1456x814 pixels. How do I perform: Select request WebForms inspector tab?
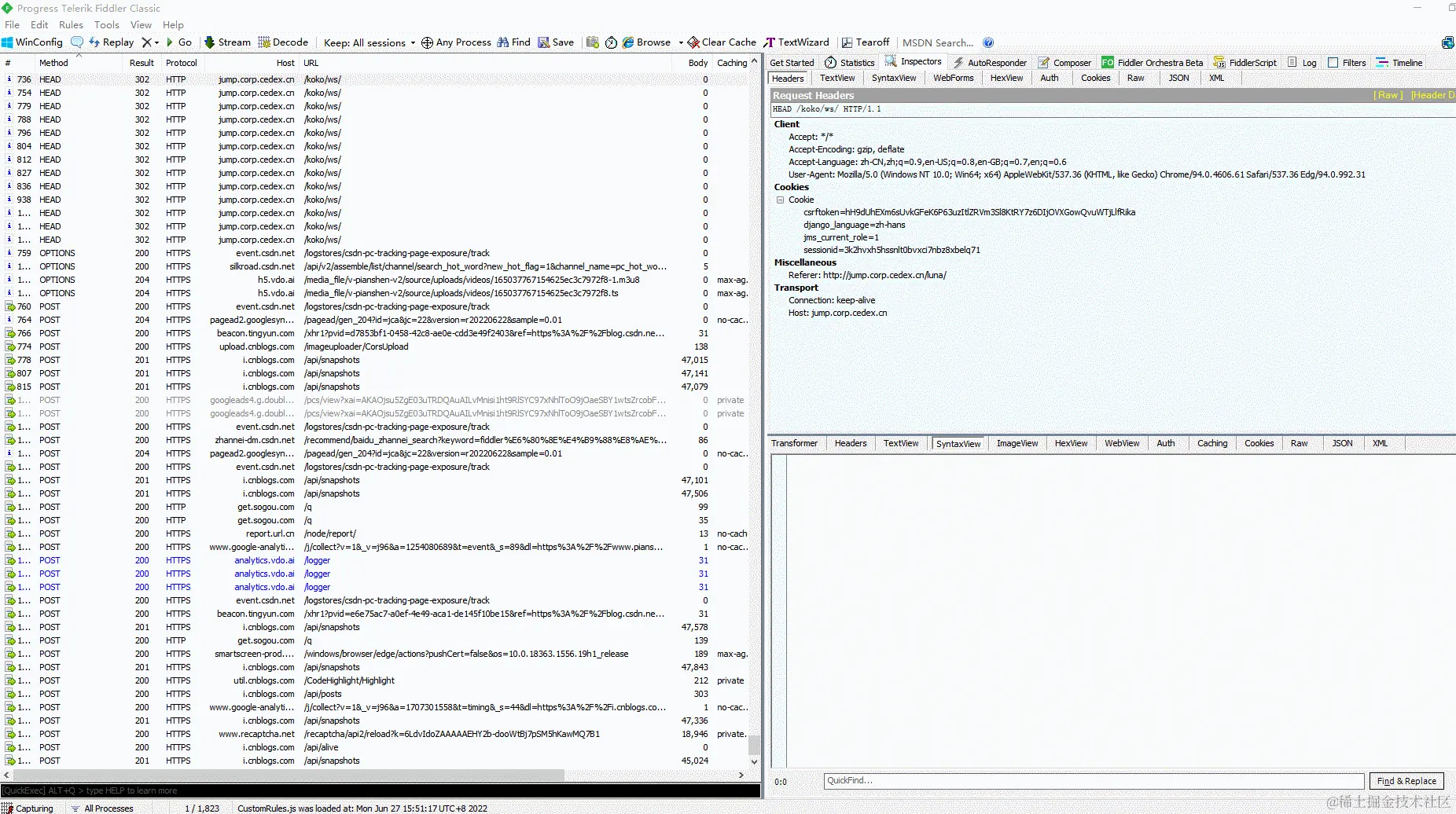pos(953,78)
